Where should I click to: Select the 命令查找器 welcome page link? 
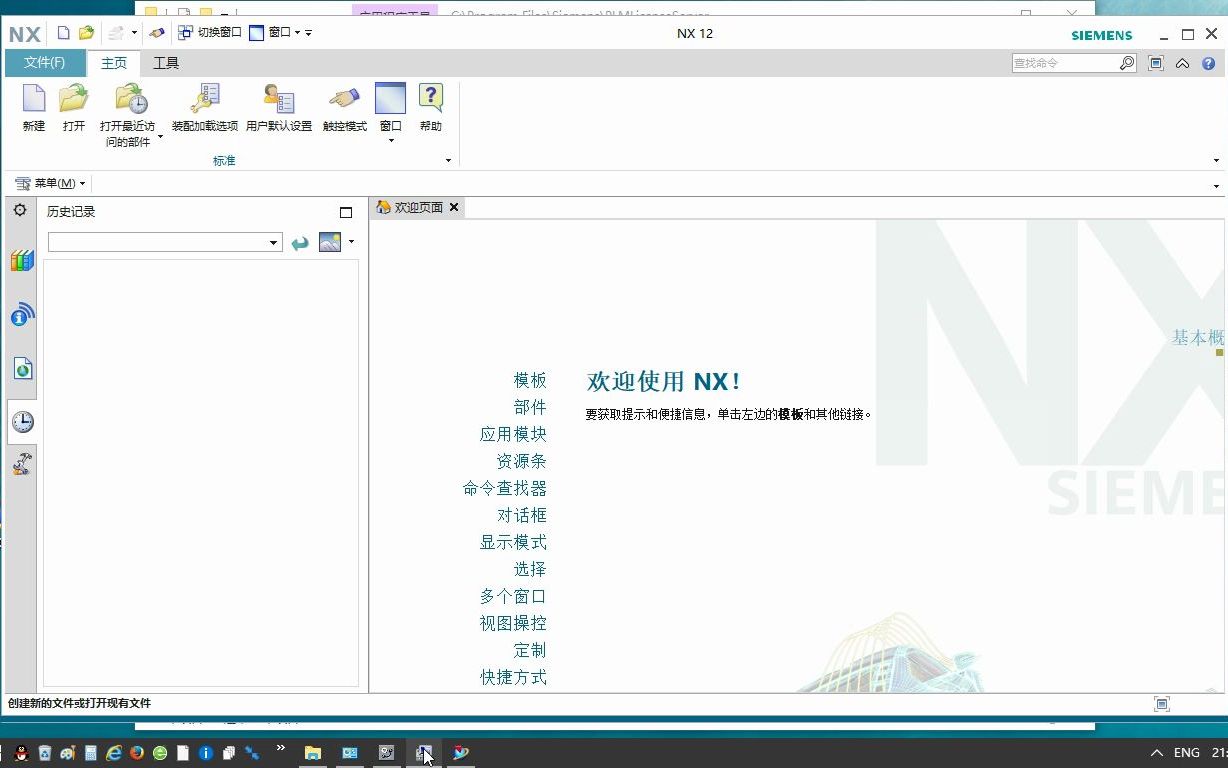point(505,488)
